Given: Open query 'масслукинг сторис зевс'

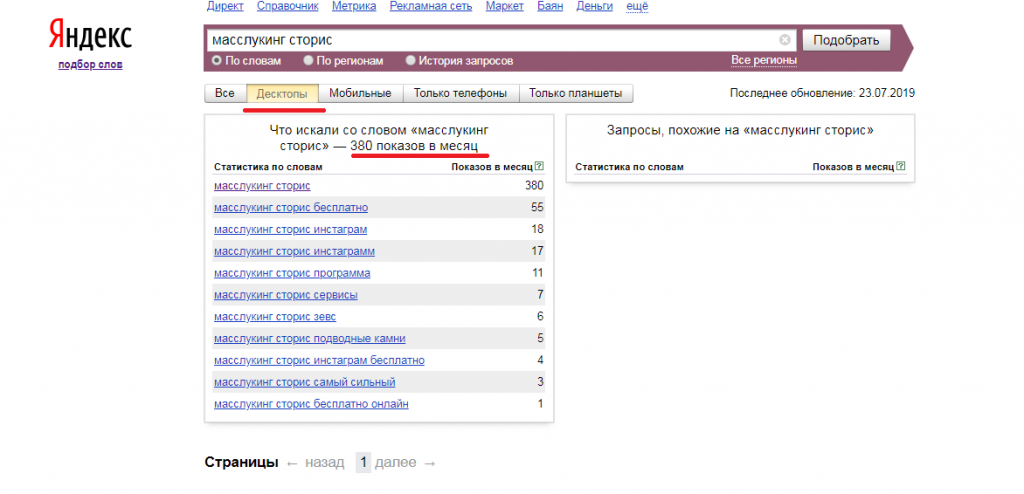Looking at the screenshot, I should [x=275, y=316].
